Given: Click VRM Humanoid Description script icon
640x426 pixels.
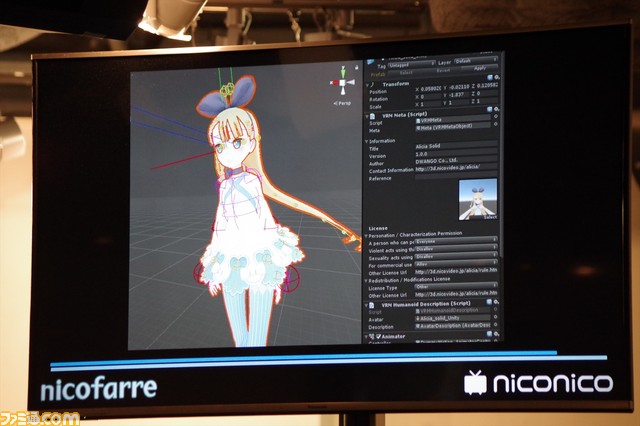Looking at the screenshot, I should point(372,305).
